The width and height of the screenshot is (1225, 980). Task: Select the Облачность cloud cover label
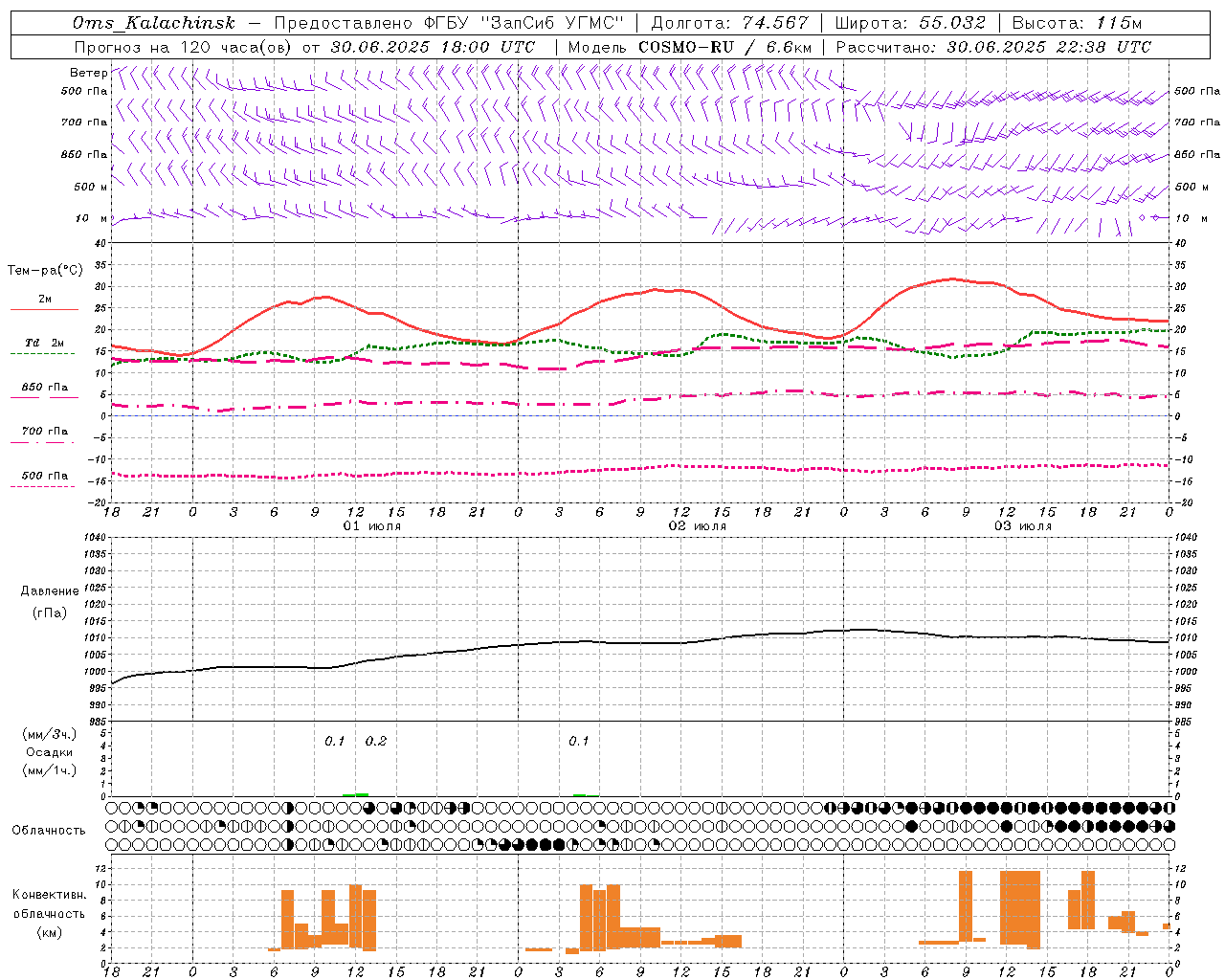49,830
